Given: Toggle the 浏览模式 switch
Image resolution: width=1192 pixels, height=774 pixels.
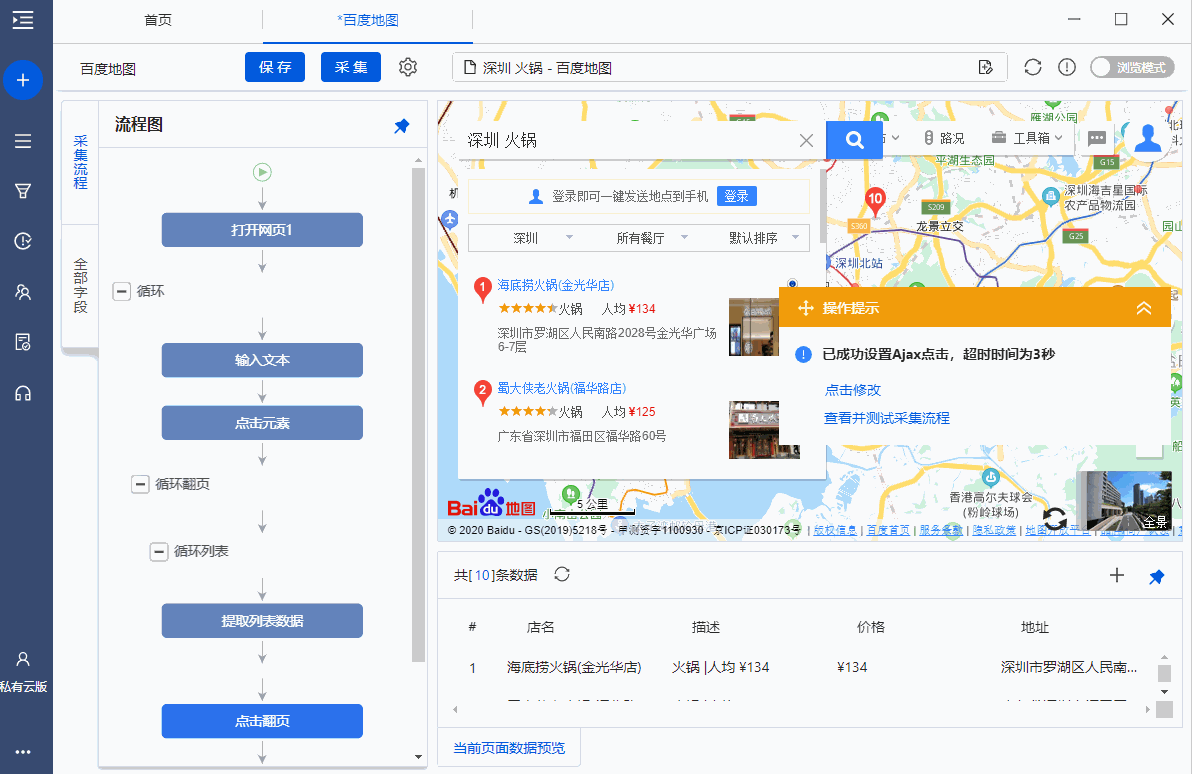Looking at the screenshot, I should pos(1133,68).
